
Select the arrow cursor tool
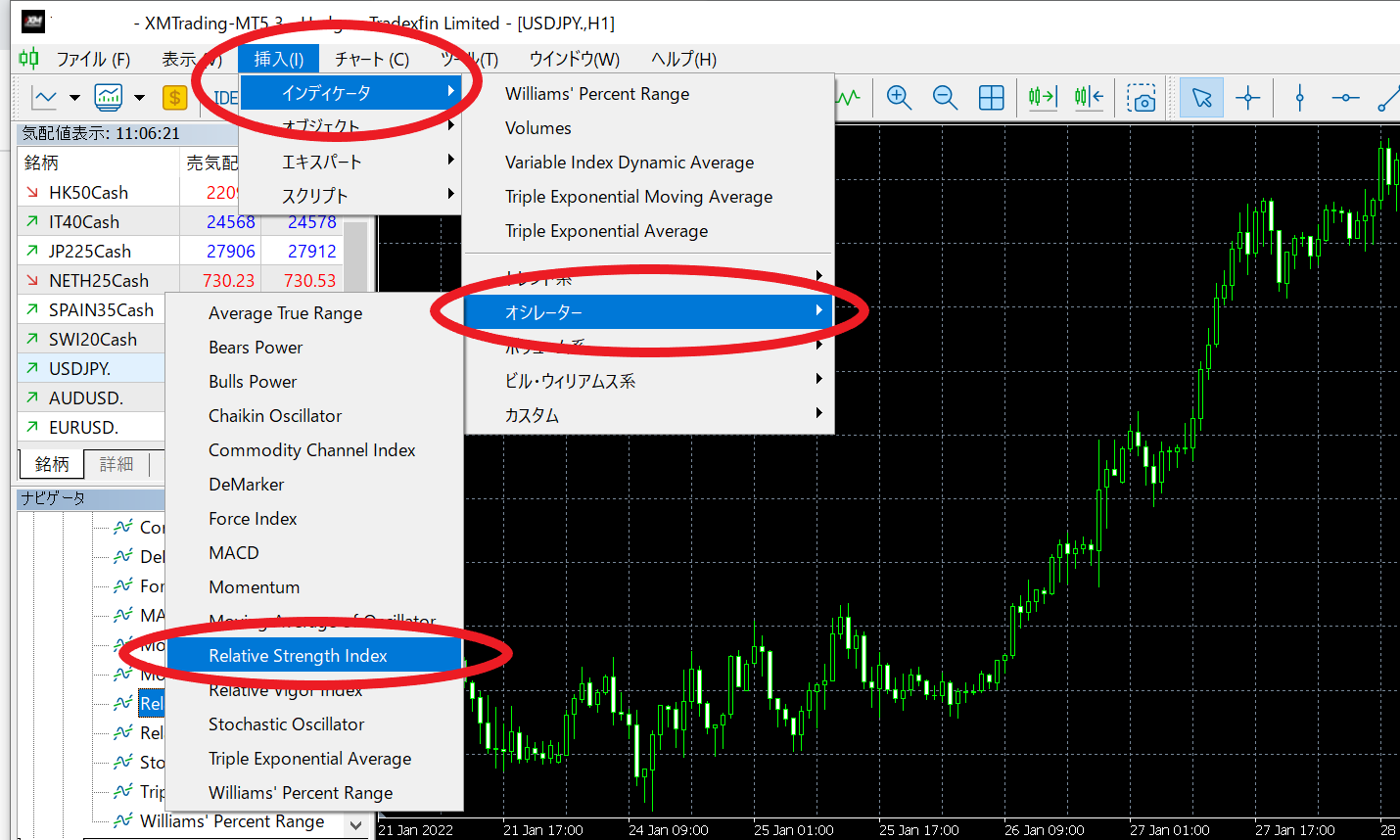pos(1201,97)
